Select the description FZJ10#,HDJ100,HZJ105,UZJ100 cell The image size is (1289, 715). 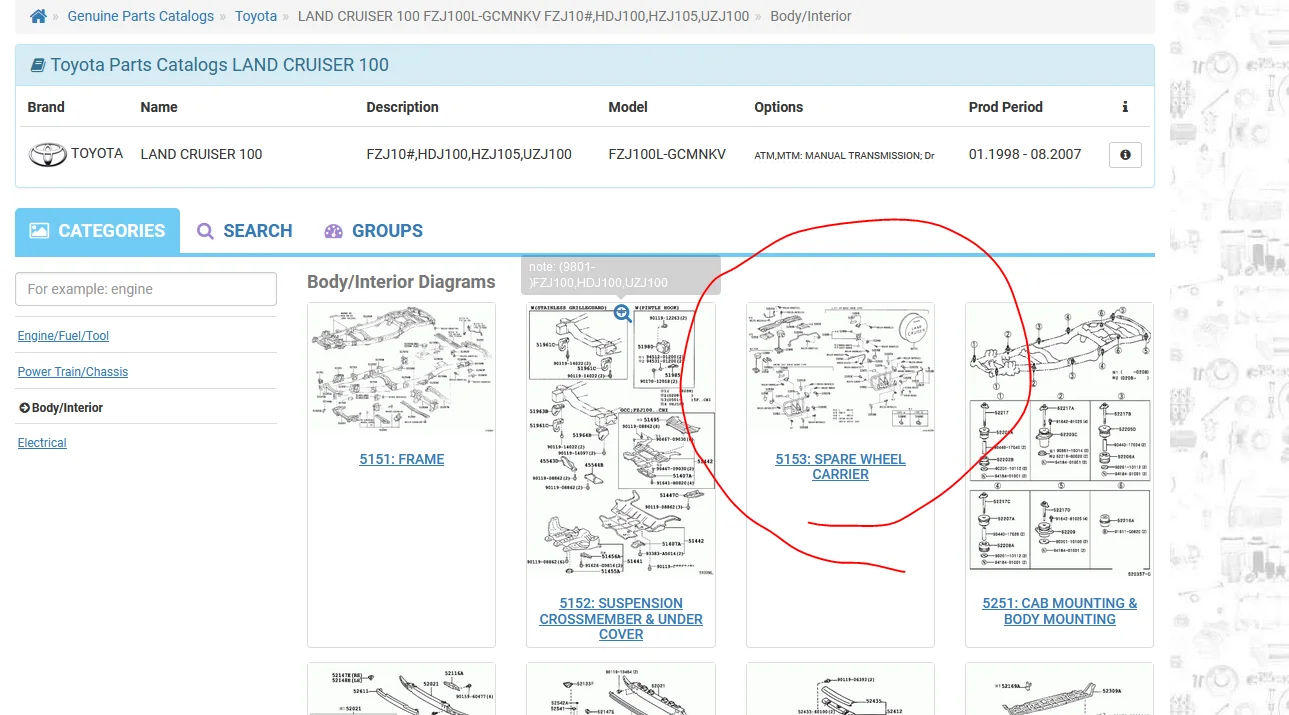469,155
